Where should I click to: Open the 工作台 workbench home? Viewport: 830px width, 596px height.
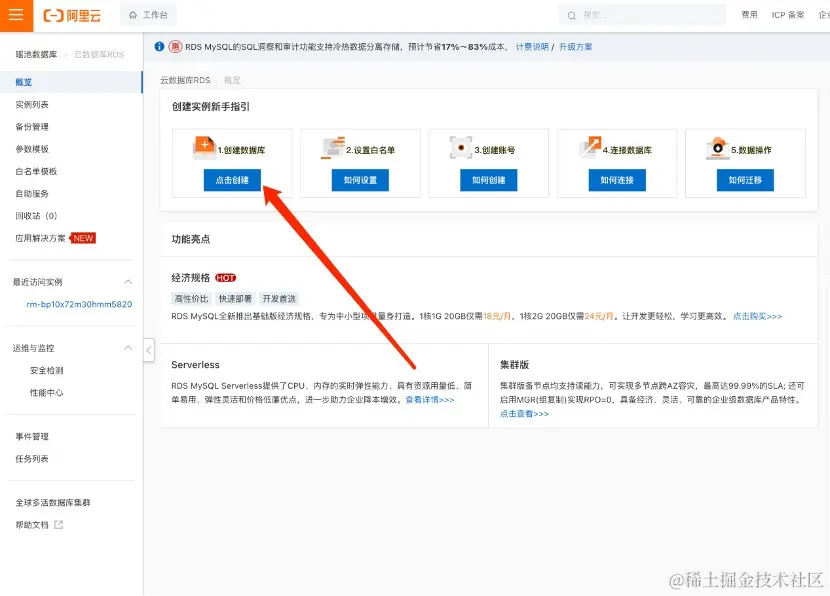(x=149, y=15)
